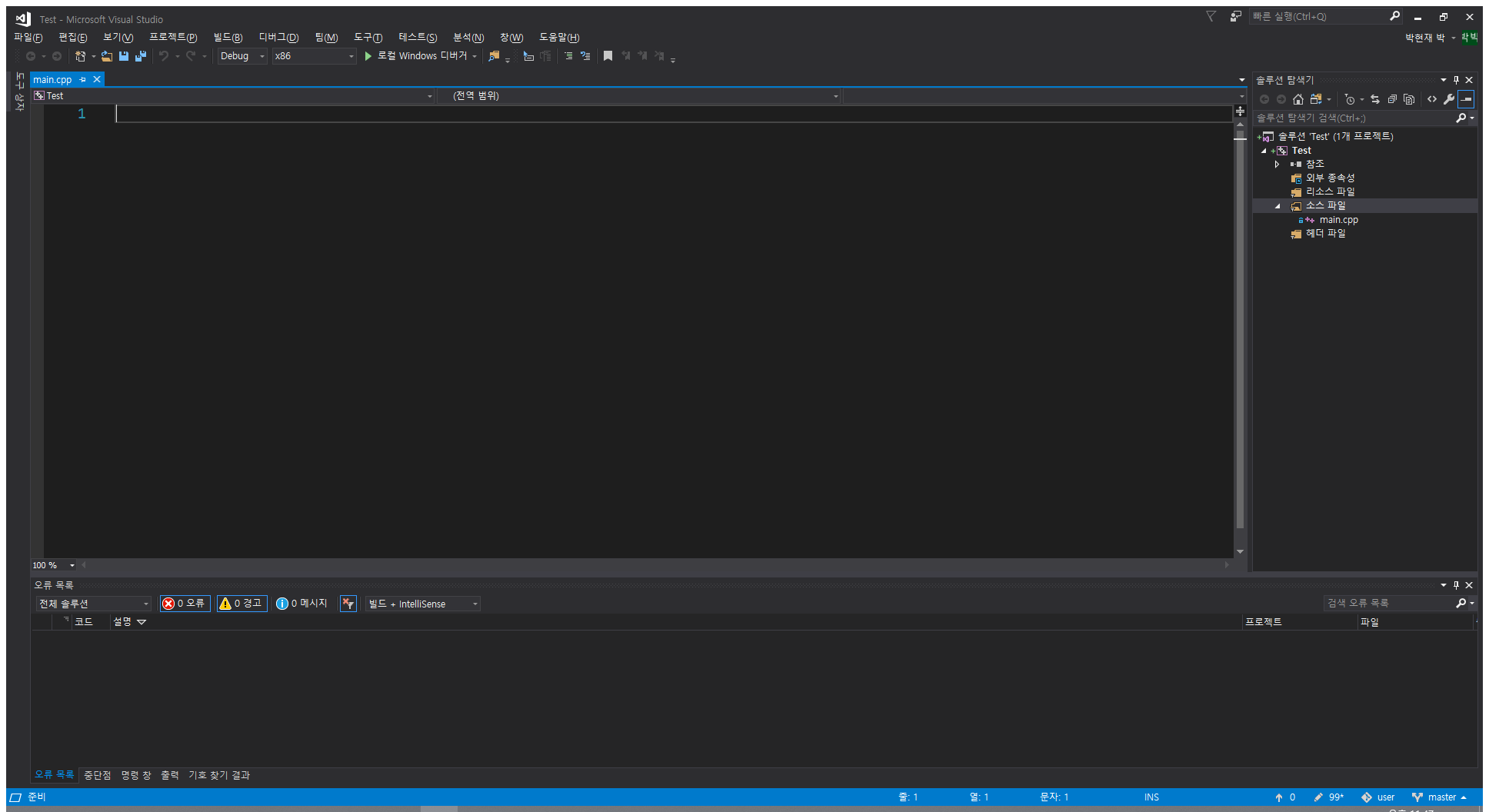Click the Find in Files toolbar icon
This screenshot has width=1489, height=812.
pos(494,56)
